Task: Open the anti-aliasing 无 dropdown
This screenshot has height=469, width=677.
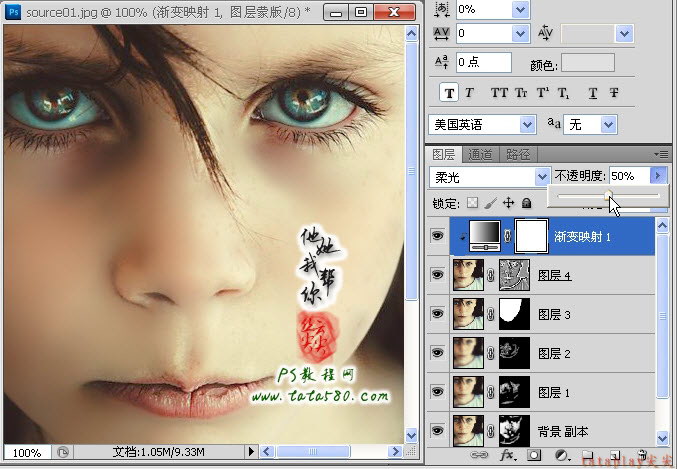Action: click(608, 125)
